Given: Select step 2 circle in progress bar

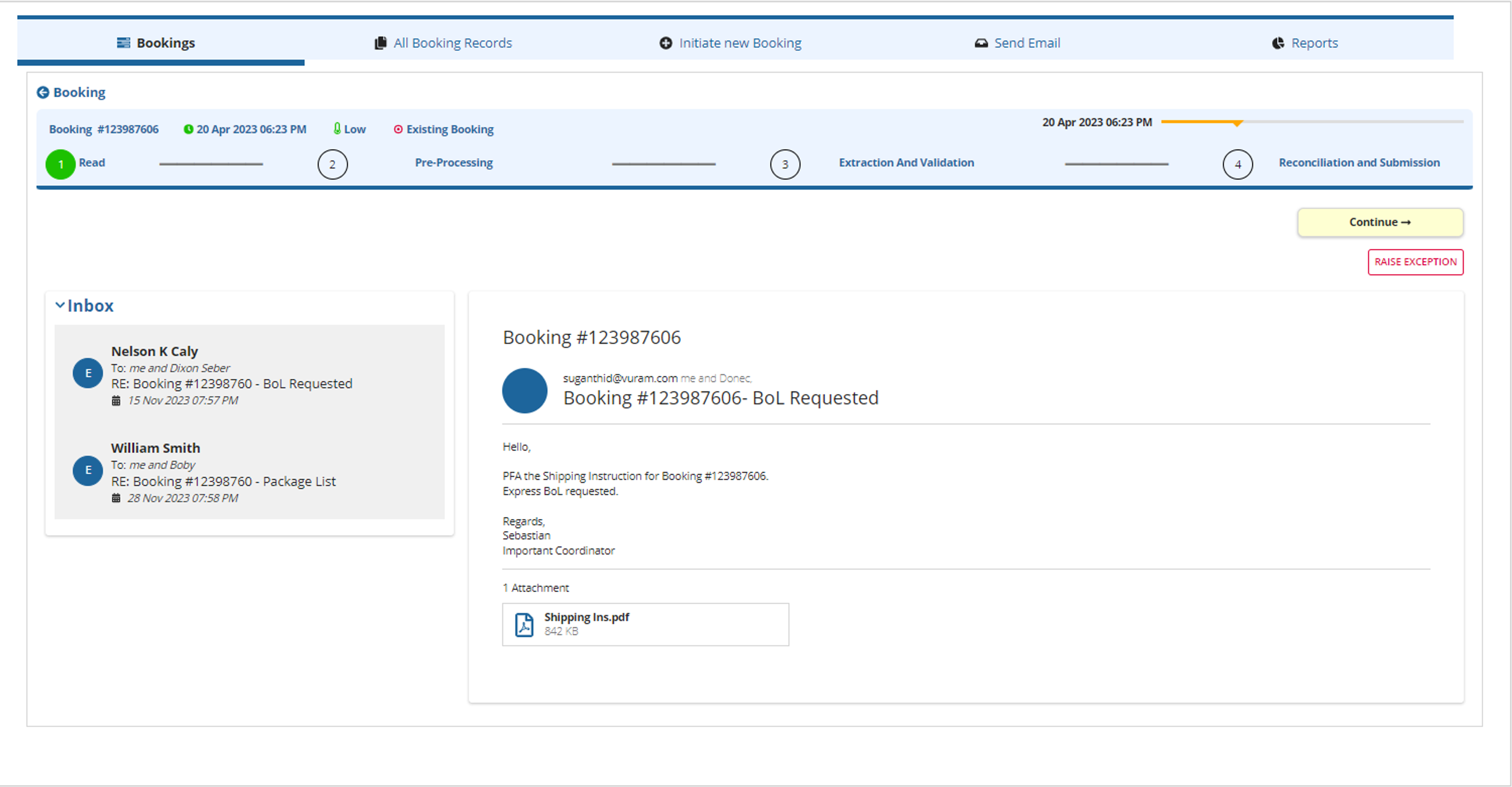Looking at the screenshot, I should [x=332, y=164].
